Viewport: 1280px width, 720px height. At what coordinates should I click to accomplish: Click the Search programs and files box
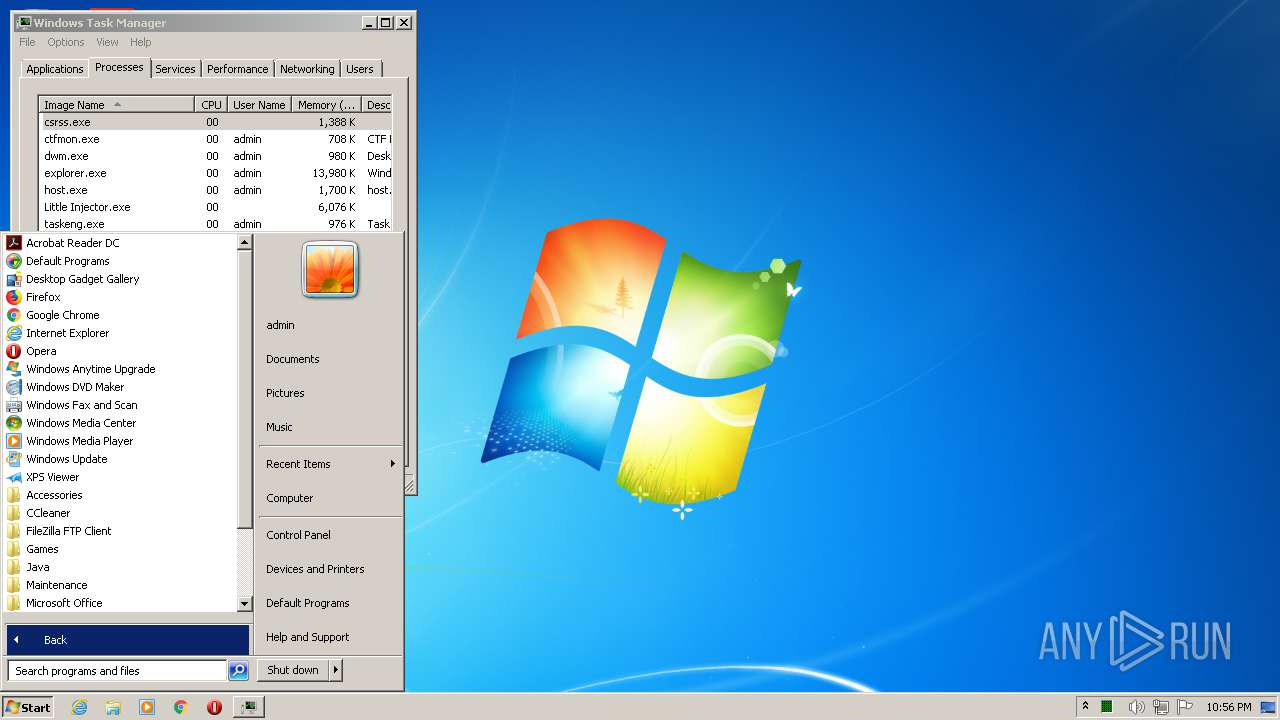[x=117, y=671]
